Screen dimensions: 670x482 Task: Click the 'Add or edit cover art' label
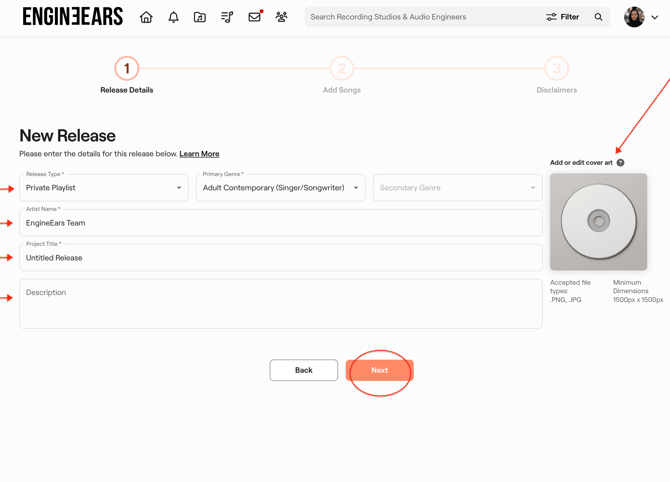click(x=581, y=162)
